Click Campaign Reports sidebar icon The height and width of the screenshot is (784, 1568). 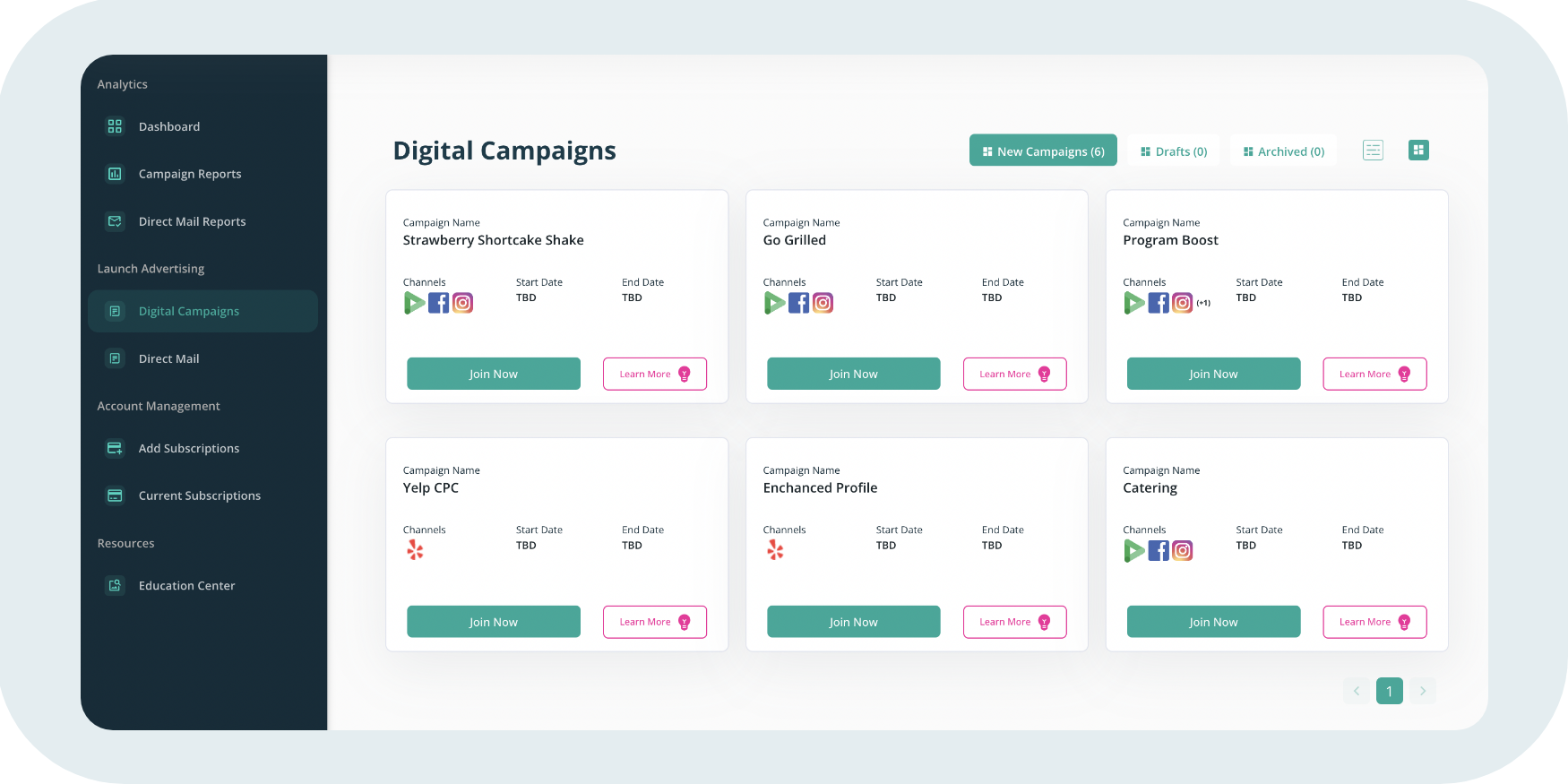click(x=115, y=174)
